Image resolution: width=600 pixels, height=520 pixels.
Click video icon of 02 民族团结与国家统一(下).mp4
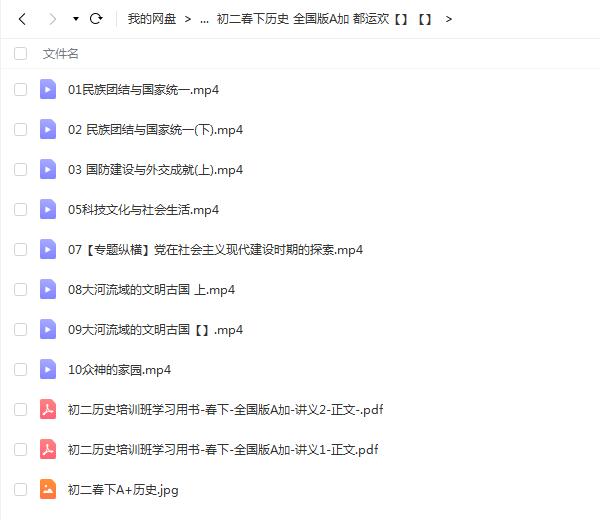[48, 129]
